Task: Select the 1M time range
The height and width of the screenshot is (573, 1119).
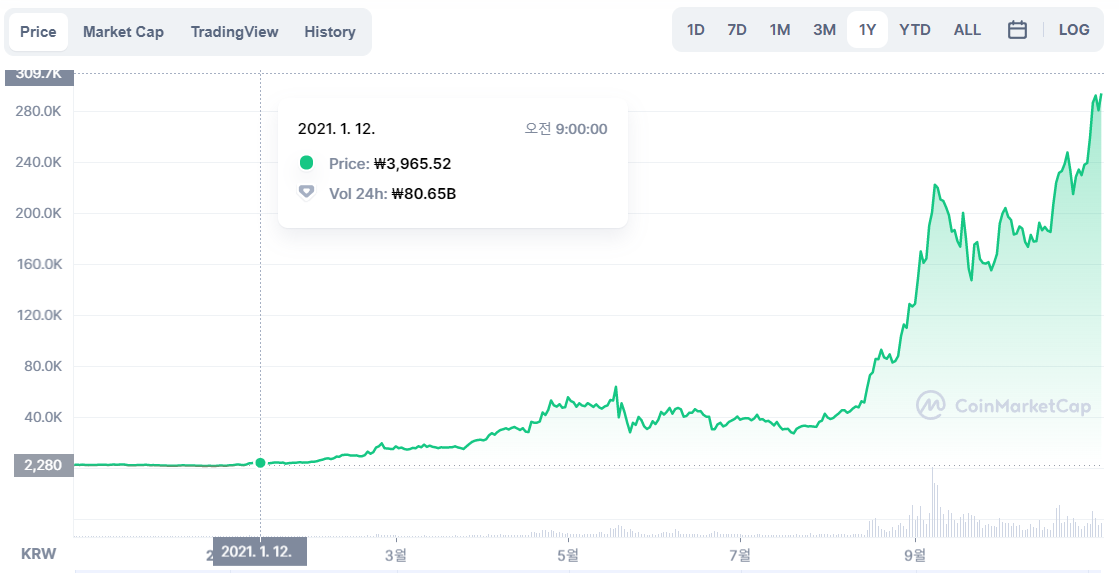Action: pyautogui.click(x=779, y=30)
